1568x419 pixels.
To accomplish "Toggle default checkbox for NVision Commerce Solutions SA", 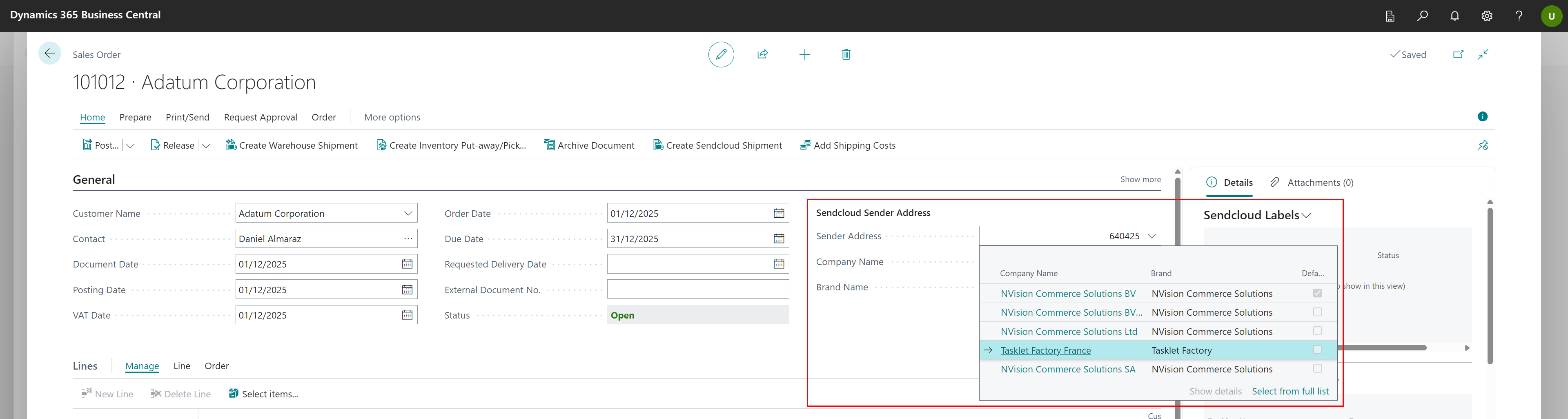I will coord(1317,369).
